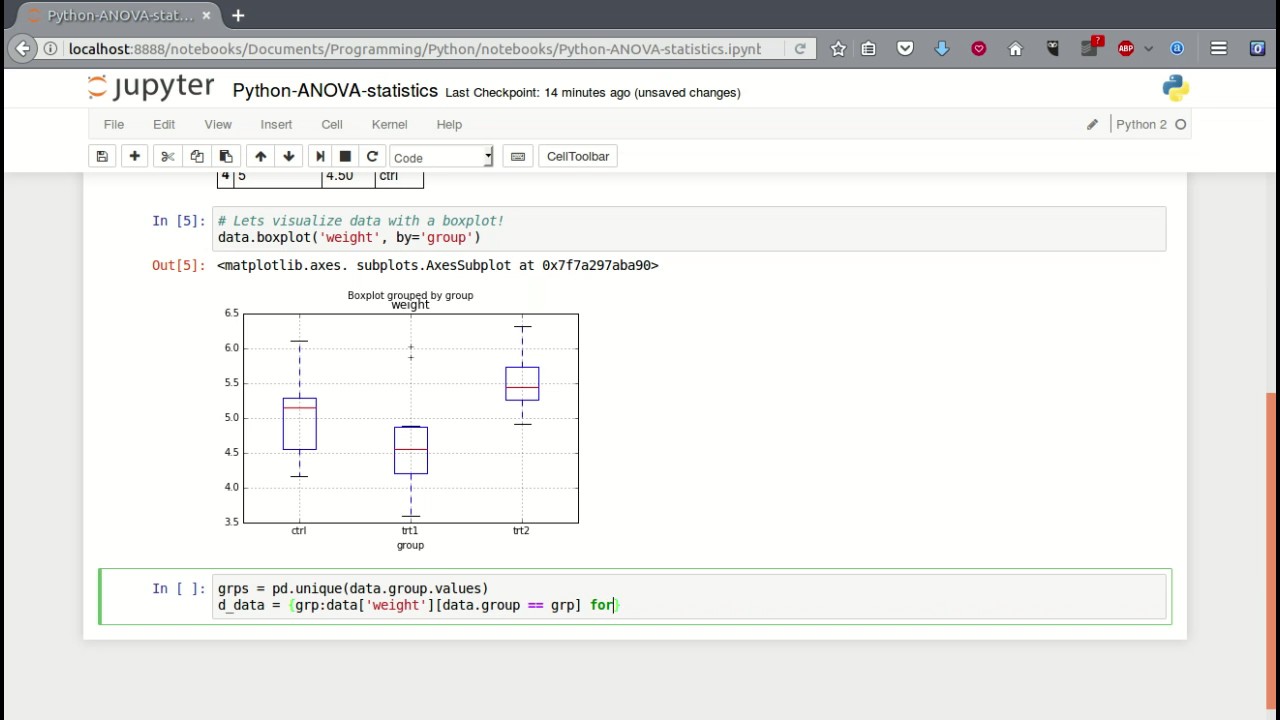Copy selected cell with the copy icon

click(x=197, y=156)
